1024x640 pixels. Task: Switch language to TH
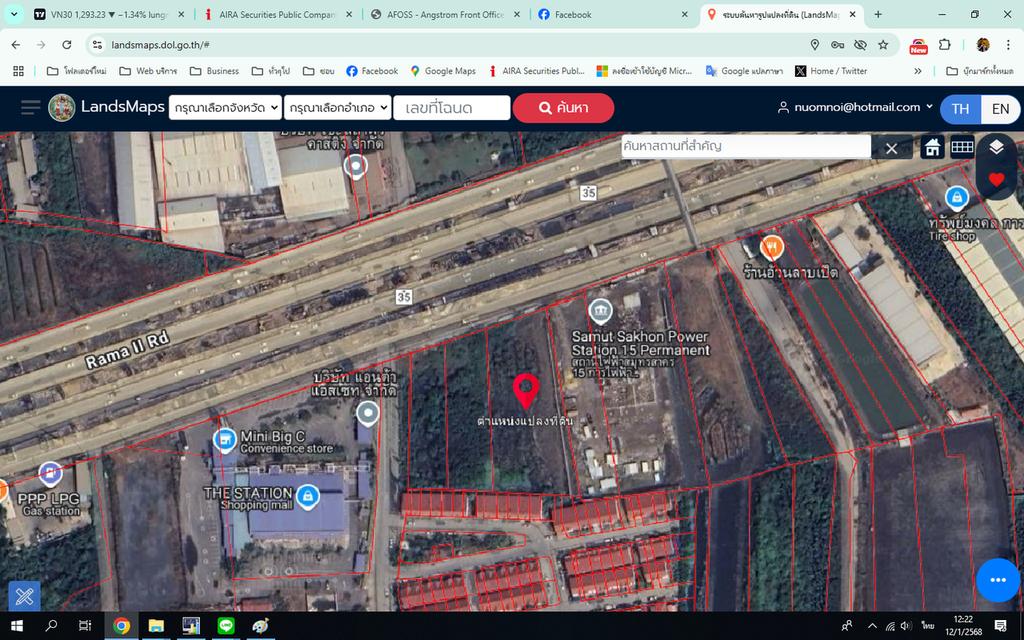coord(960,108)
